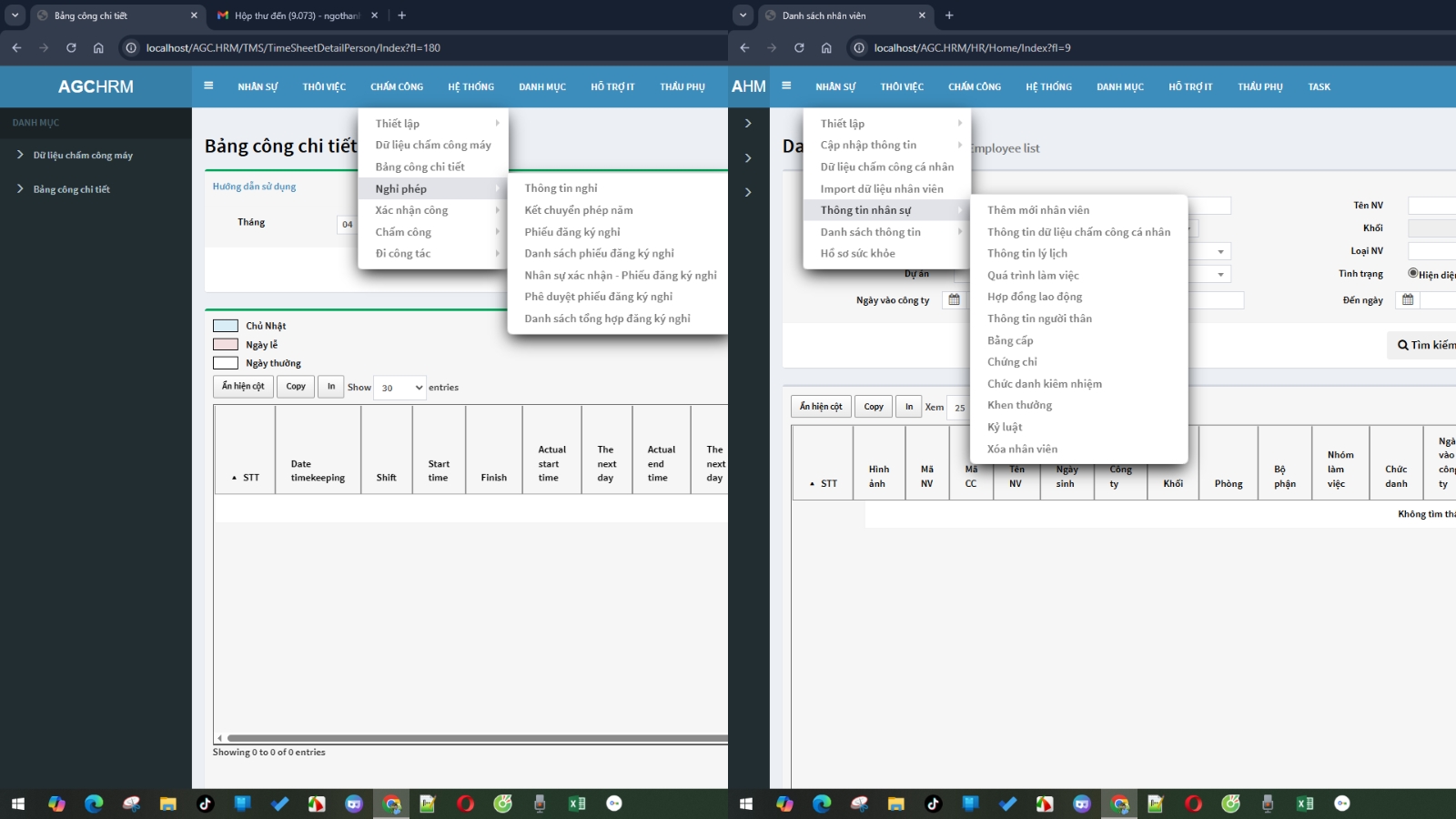Viewport: 1456px width, 819px height.
Task: Click Ẩn hiện cột button in employee list
Action: point(821,407)
